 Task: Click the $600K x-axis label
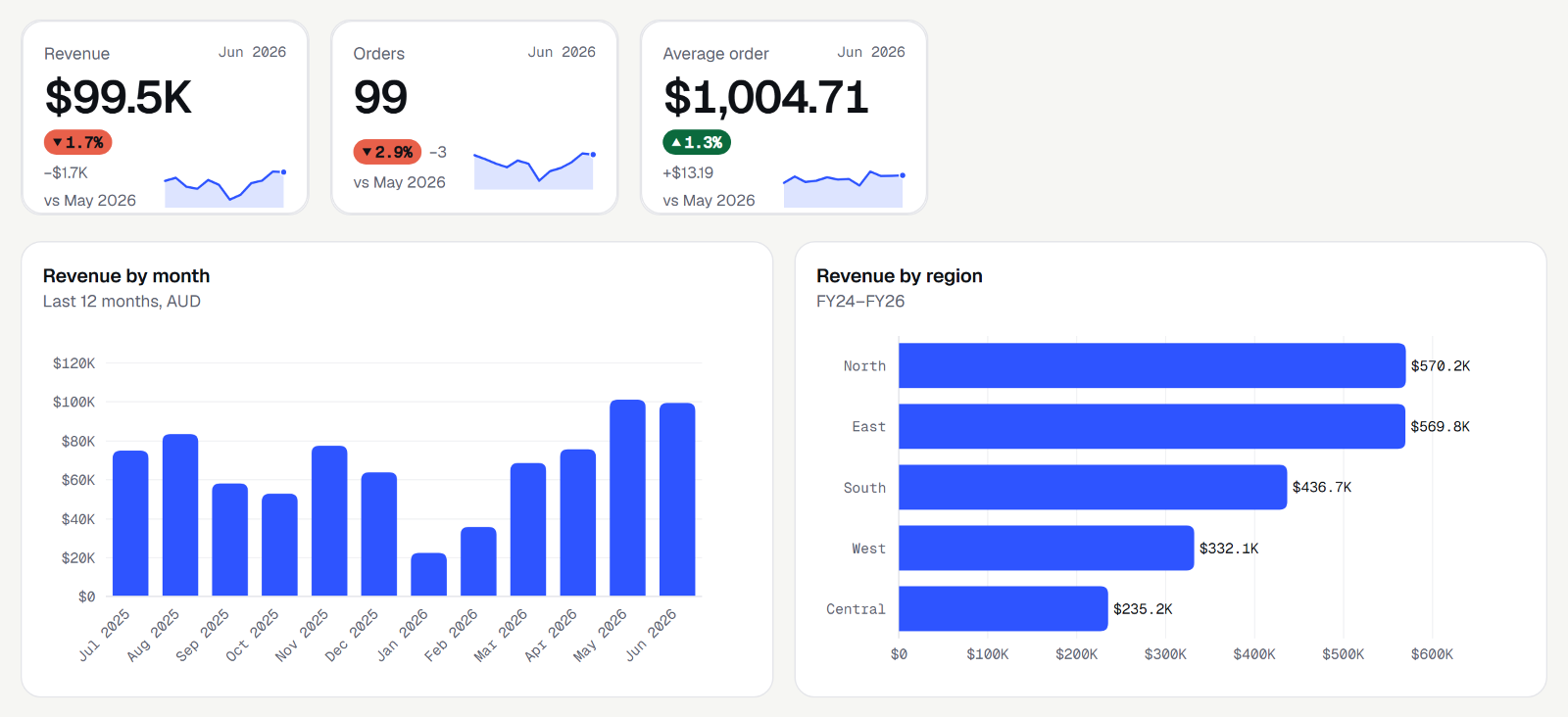point(1432,654)
